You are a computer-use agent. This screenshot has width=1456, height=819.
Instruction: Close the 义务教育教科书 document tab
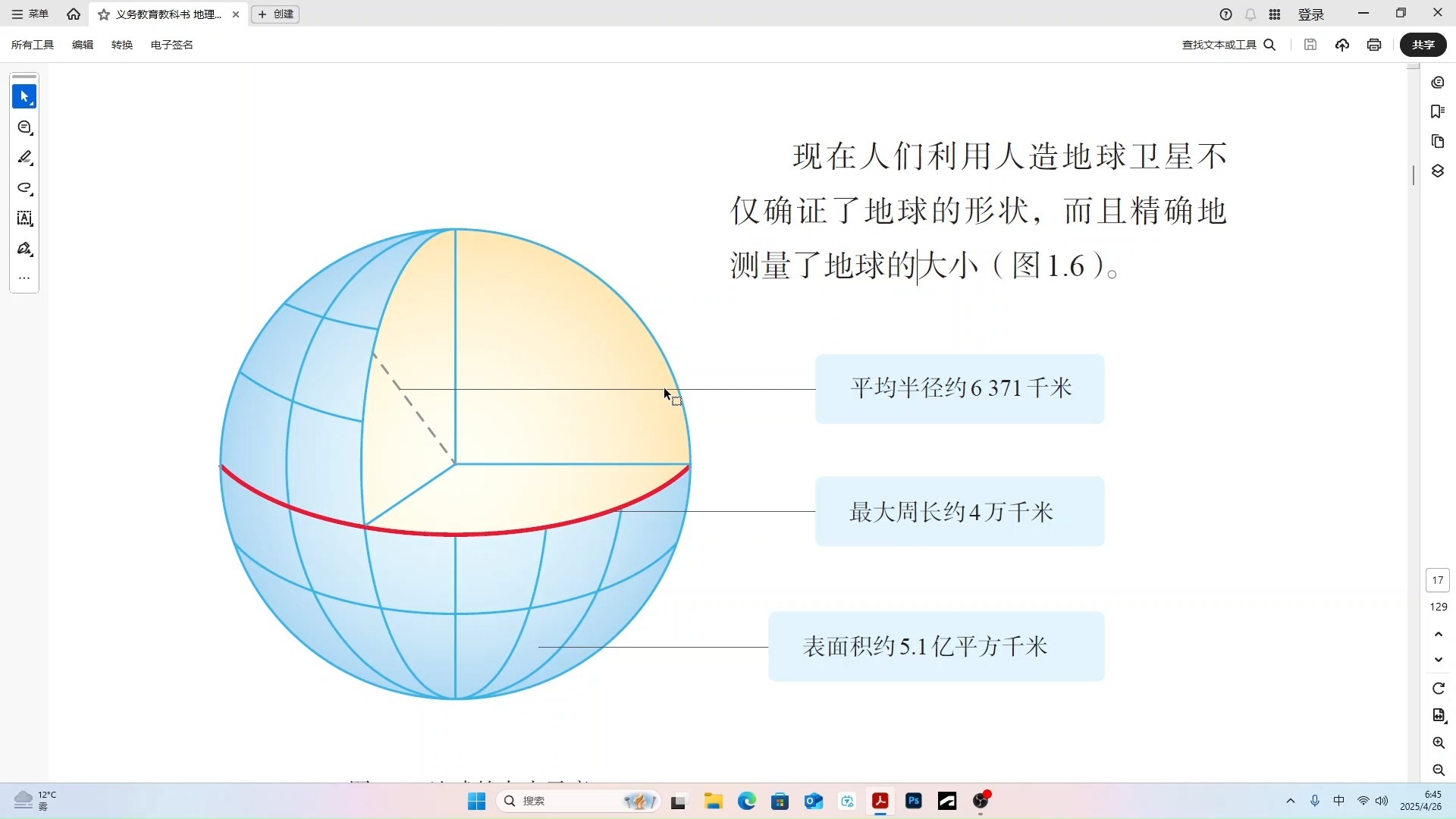point(236,14)
